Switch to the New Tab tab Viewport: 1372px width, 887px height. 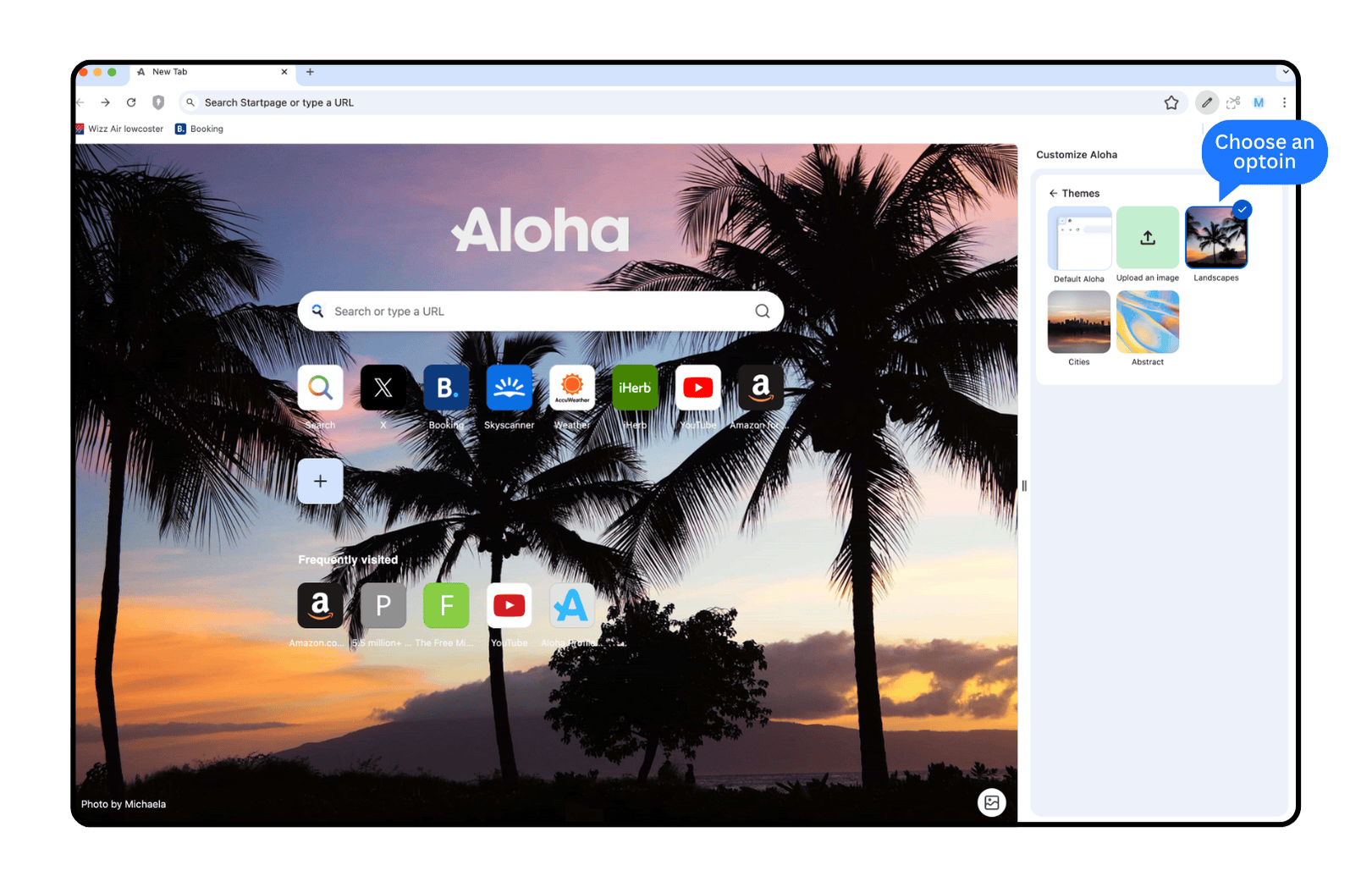pos(212,72)
